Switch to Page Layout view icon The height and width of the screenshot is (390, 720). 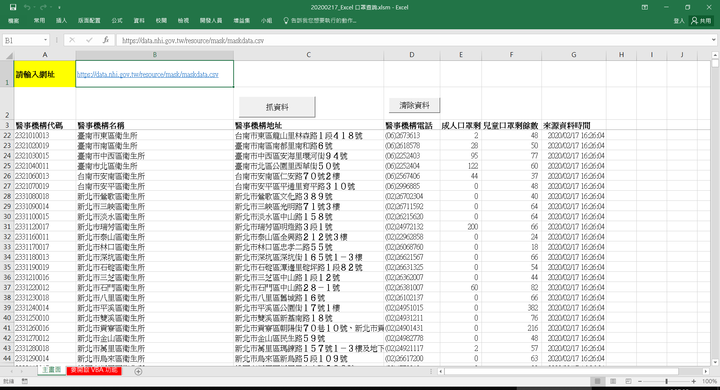(613, 381)
